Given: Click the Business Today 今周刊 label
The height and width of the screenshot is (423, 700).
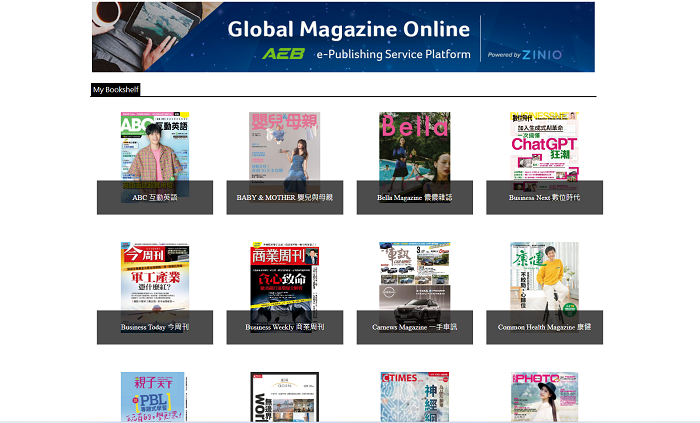Looking at the screenshot, I should point(154,327).
